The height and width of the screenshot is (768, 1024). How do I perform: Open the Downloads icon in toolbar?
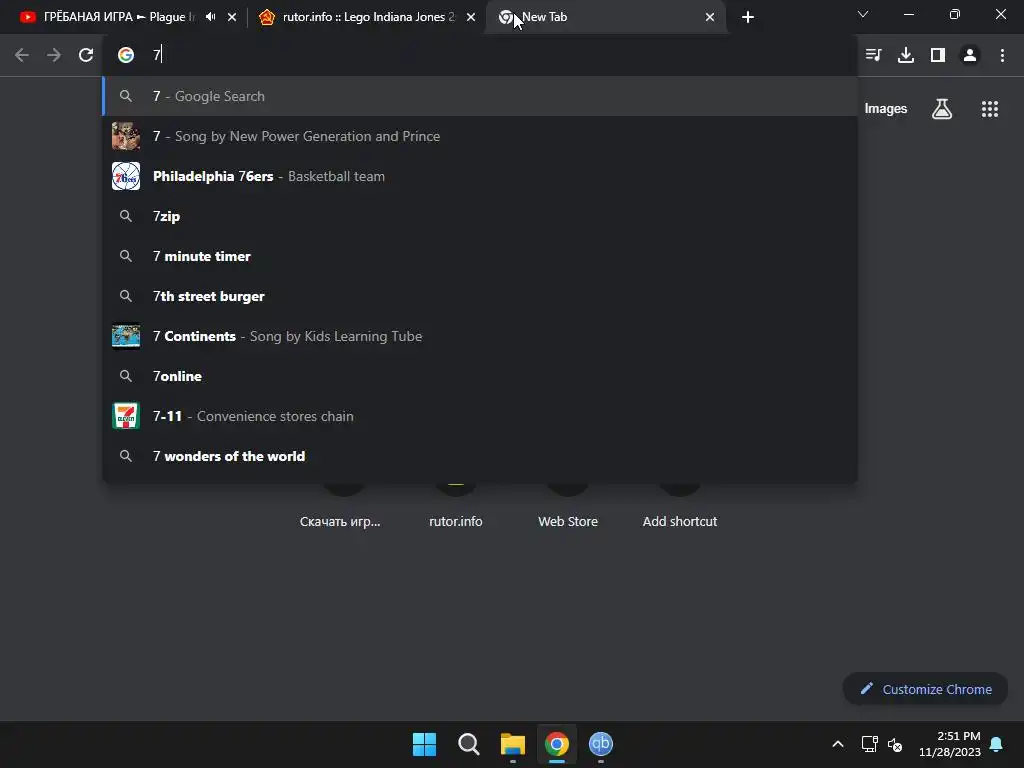[x=906, y=56]
